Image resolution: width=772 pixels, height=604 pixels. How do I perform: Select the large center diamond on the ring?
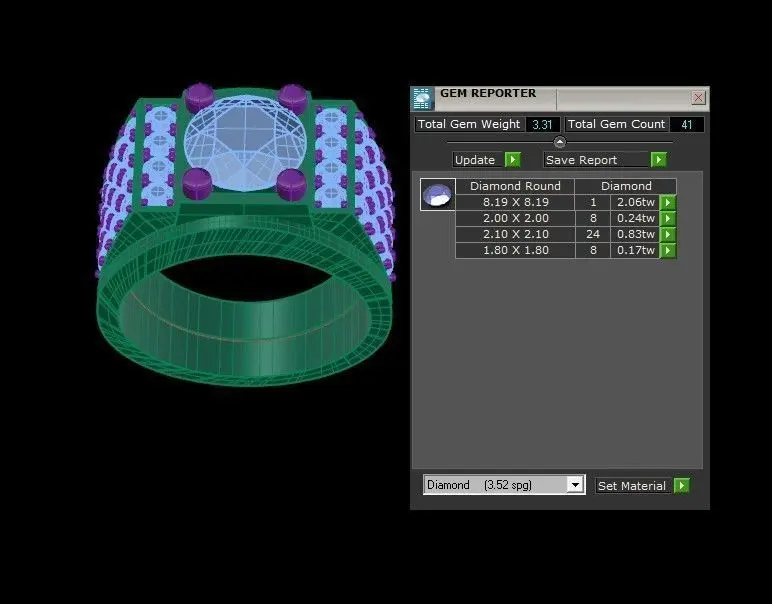click(245, 142)
